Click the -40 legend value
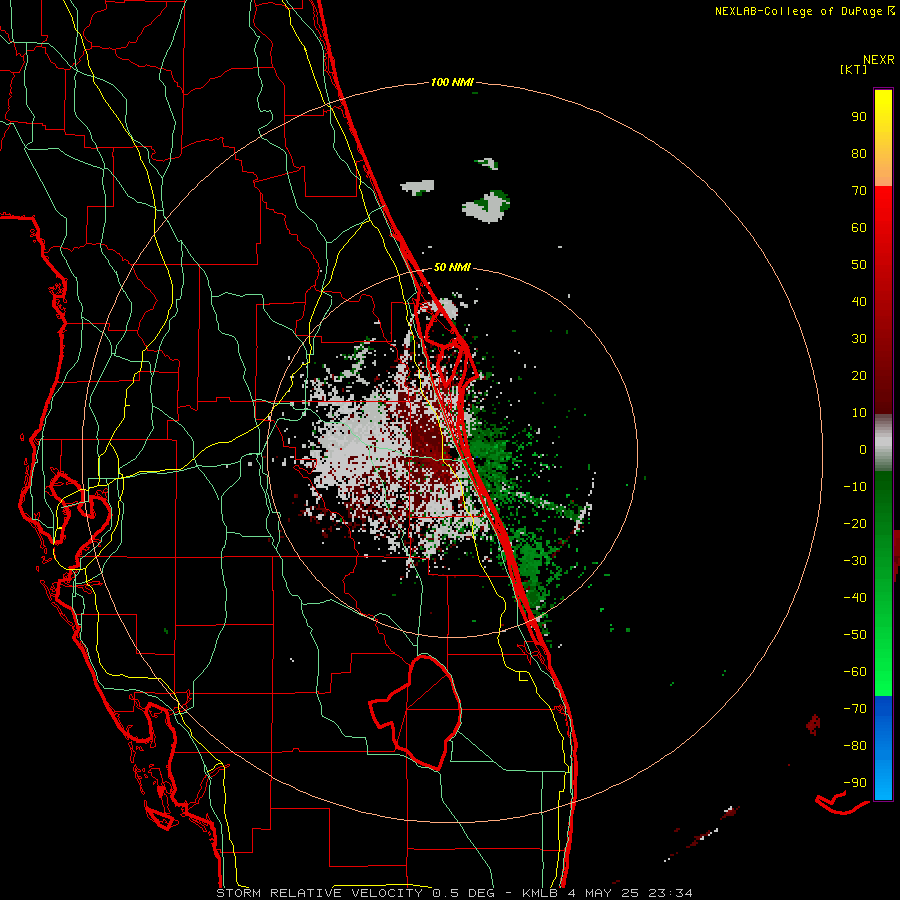Screen dimensions: 900x900 pyautogui.click(x=855, y=598)
